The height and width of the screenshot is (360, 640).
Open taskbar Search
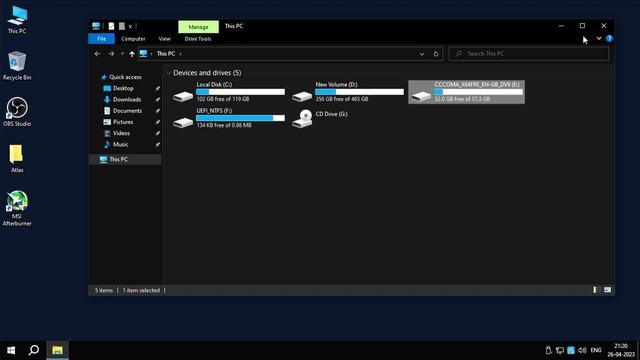[34, 350]
